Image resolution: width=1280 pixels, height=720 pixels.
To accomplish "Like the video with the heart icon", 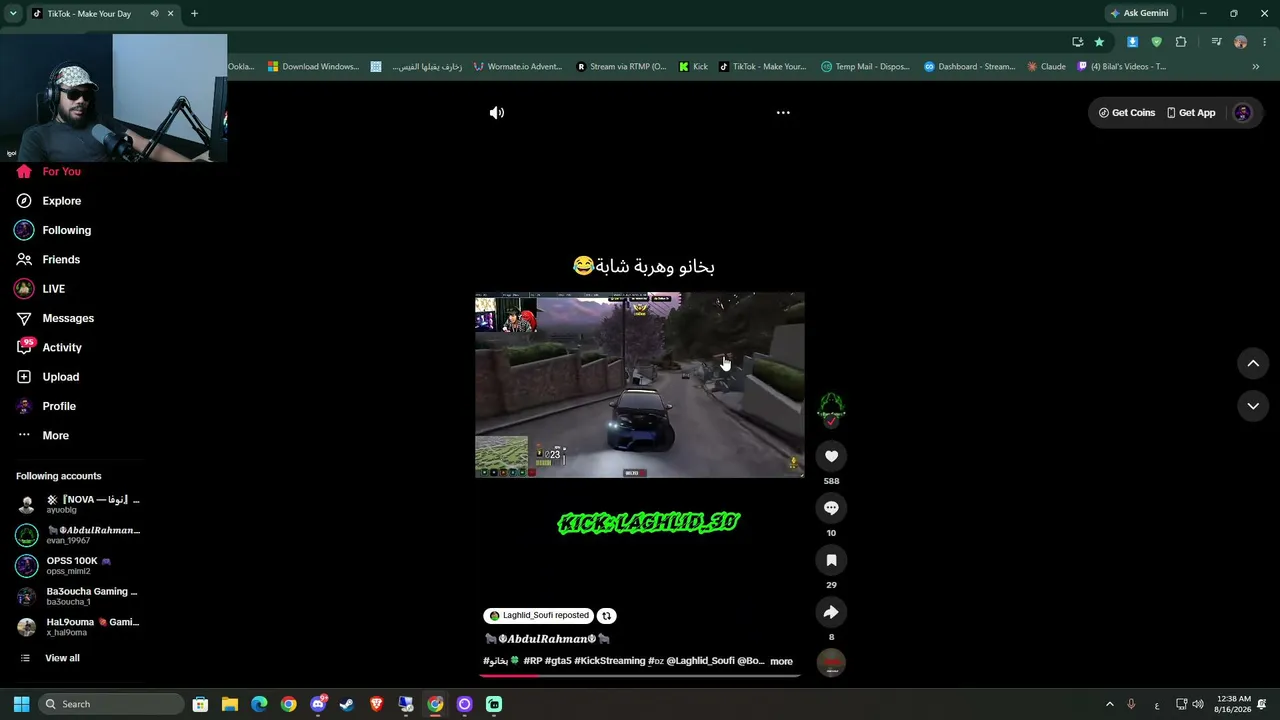I will pos(831,456).
